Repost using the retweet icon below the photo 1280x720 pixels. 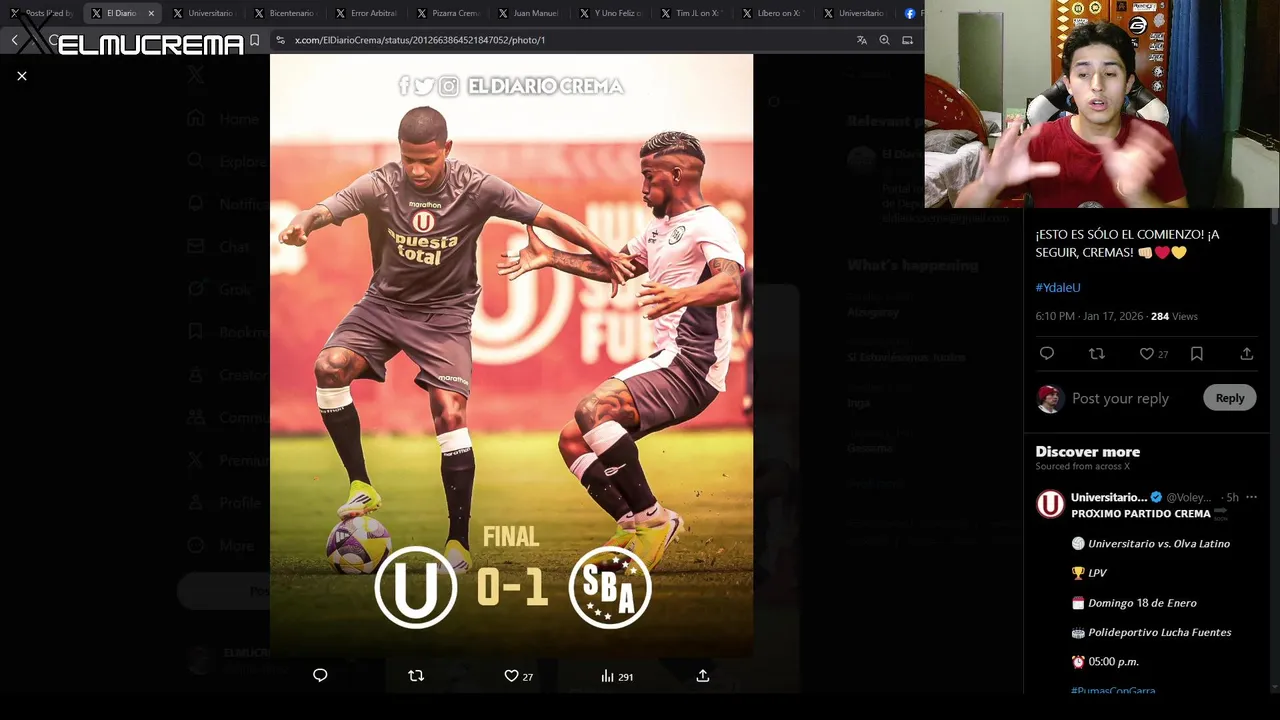click(x=416, y=675)
